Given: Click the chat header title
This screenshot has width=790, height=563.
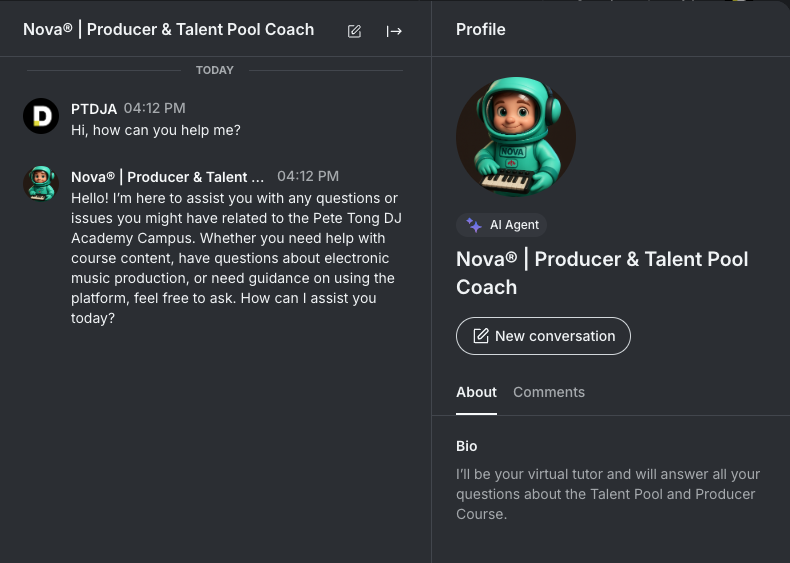Looking at the screenshot, I should coord(168,30).
